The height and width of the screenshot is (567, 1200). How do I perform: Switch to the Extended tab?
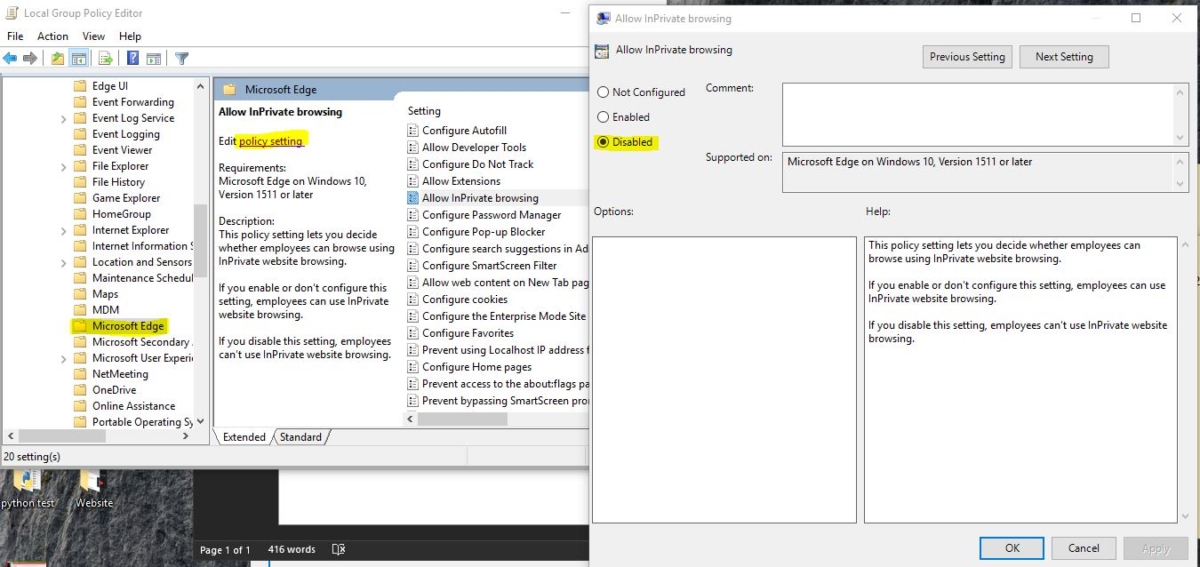(244, 437)
